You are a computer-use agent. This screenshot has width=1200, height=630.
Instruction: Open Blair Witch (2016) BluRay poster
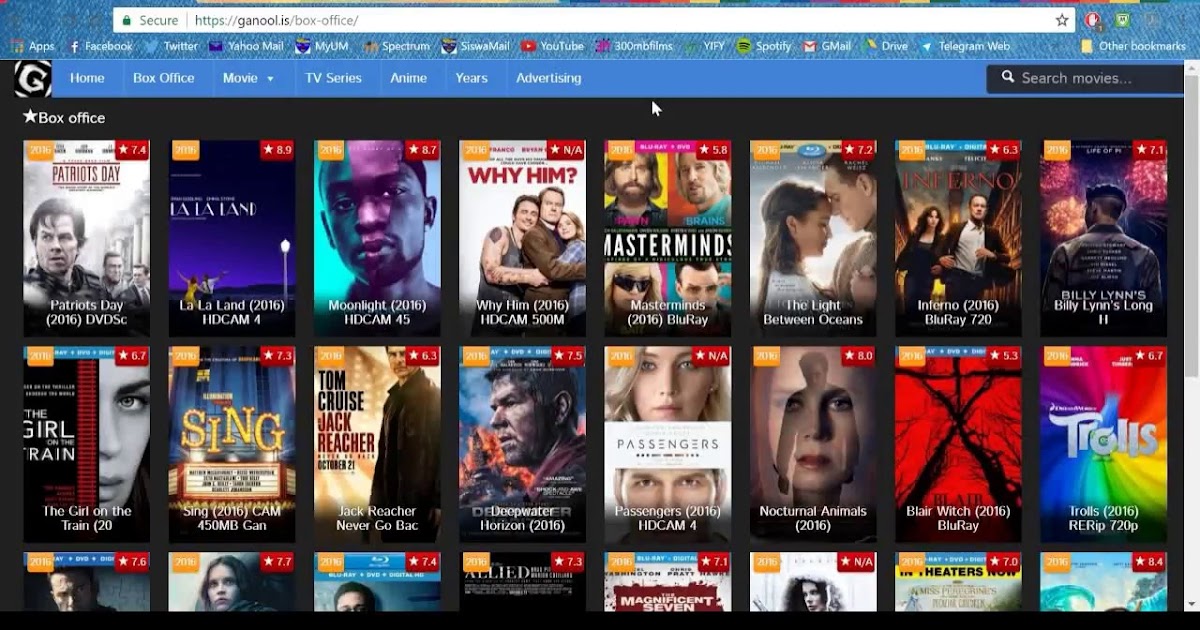click(x=958, y=445)
